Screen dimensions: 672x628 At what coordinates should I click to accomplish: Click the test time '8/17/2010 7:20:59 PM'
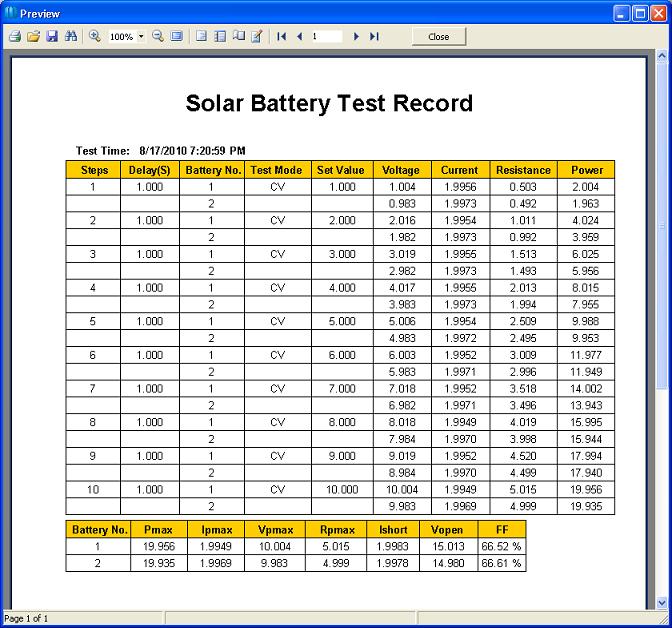pos(192,150)
